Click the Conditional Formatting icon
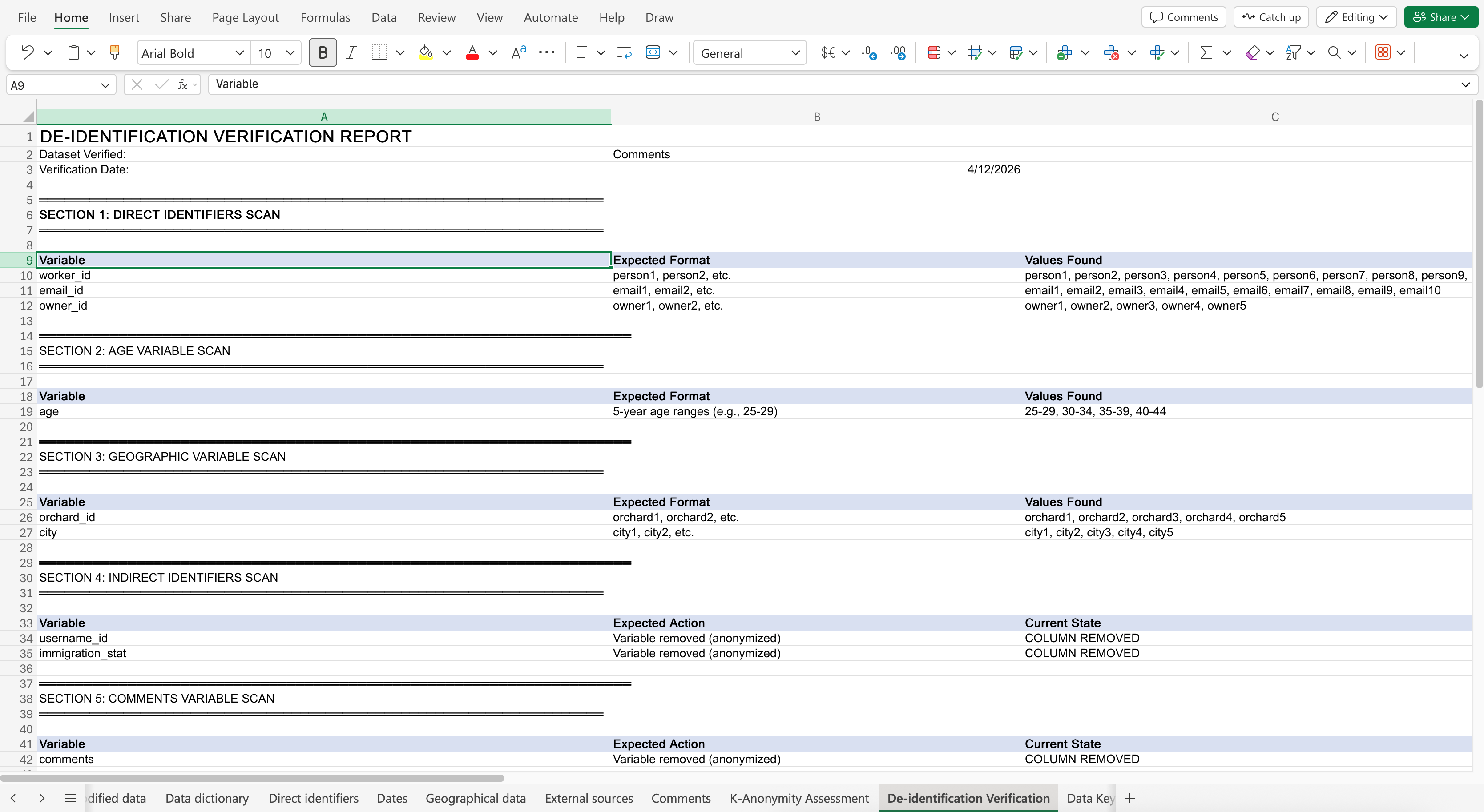The height and width of the screenshot is (812, 1484). 935,53
